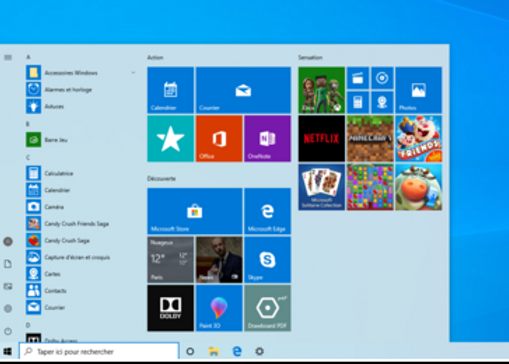Open Microsoft Solitaire Collection tile

[x=321, y=187]
